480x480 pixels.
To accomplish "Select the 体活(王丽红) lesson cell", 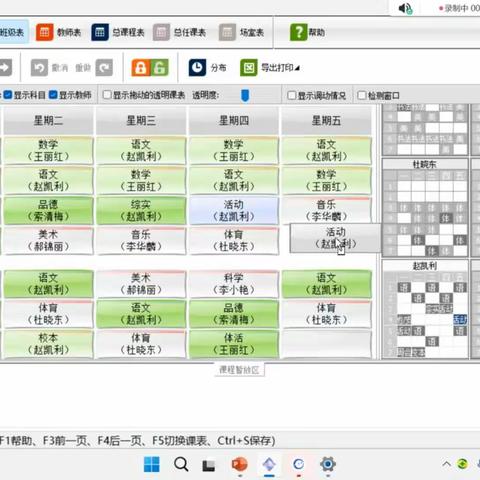I will coord(234,344).
